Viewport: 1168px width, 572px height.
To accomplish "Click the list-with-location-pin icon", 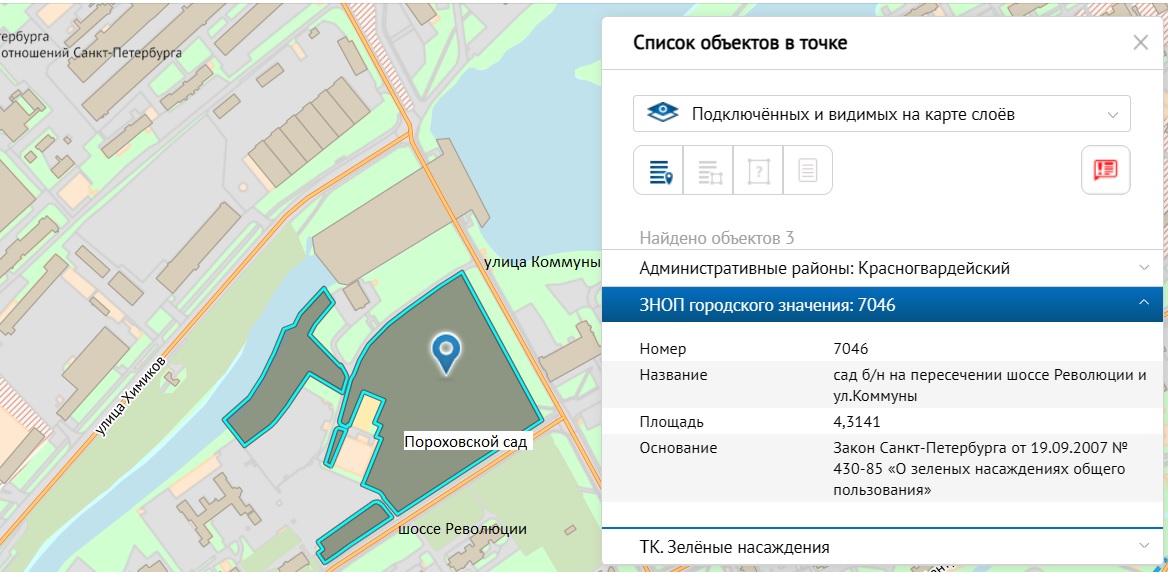I will point(659,170).
